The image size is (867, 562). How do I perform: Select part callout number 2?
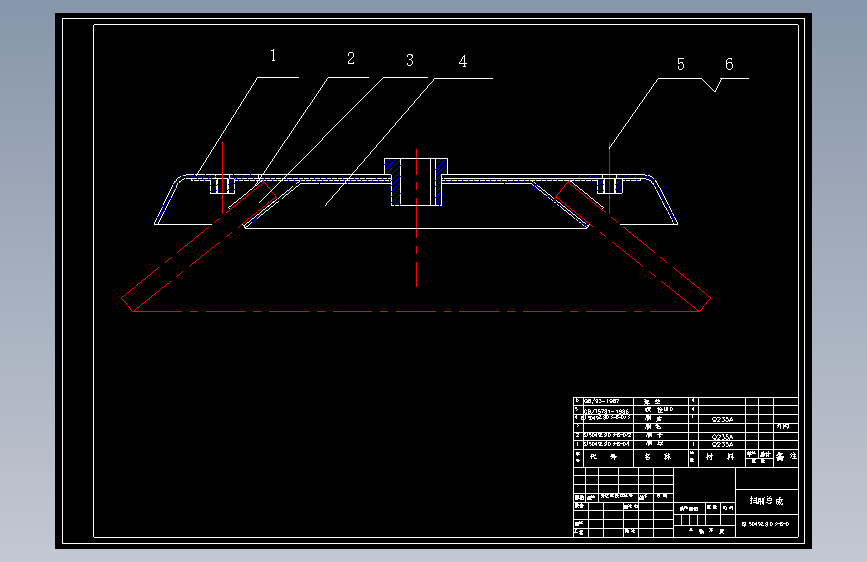click(x=351, y=58)
